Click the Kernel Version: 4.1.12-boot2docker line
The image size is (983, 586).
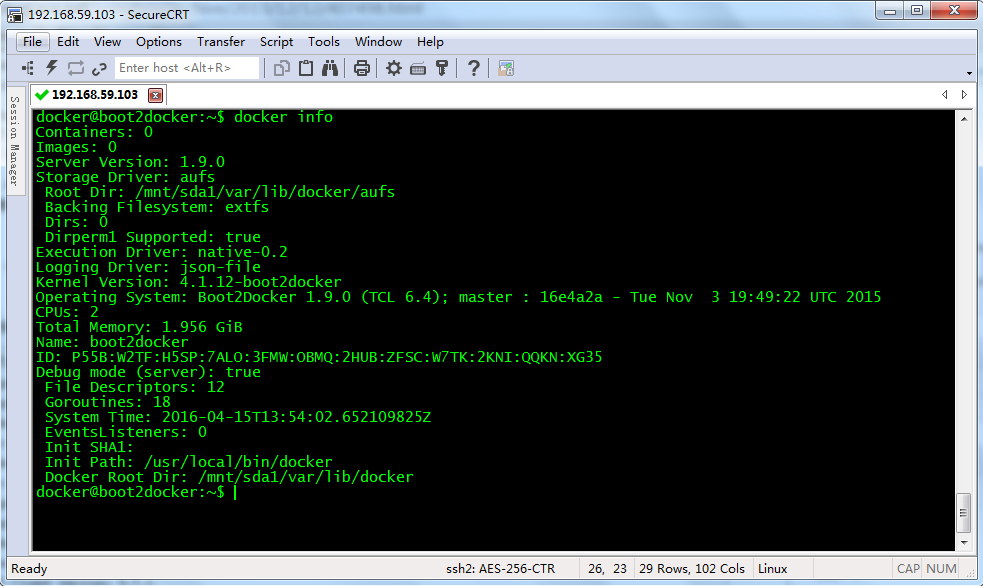click(x=189, y=282)
